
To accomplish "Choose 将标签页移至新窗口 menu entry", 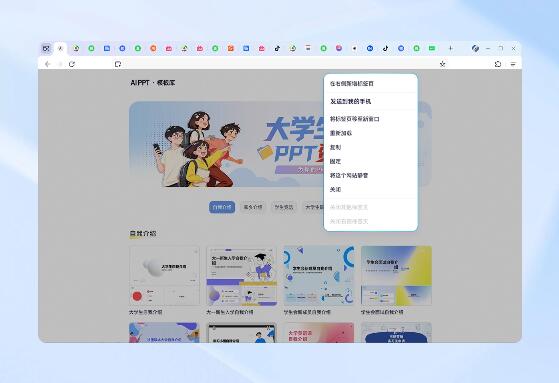I will click(x=371, y=119).
